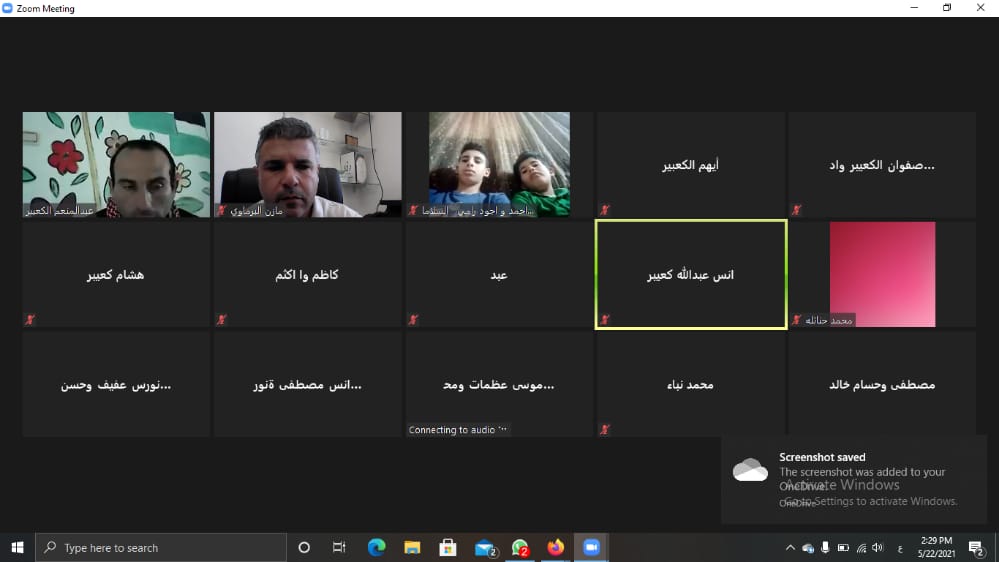Click muted mic icon on هشام كعبير tile
Viewport: 999px width, 562px height.
point(30,320)
